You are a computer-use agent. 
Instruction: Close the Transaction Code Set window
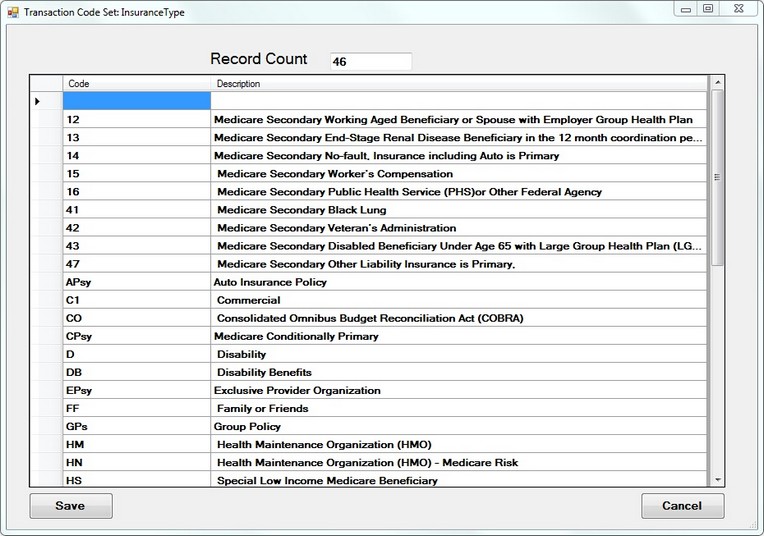[x=738, y=9]
